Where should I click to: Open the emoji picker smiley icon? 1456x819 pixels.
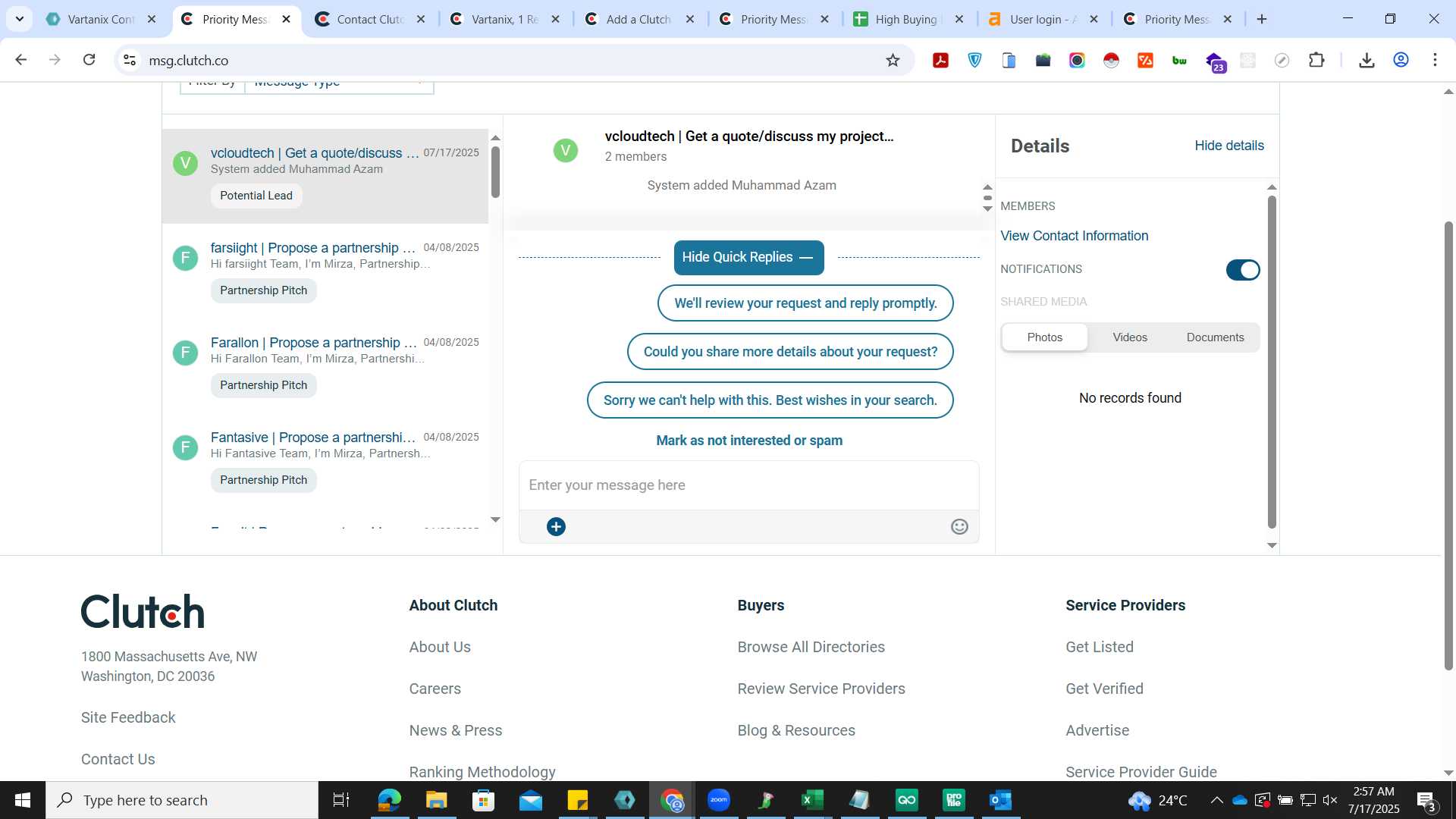959,527
